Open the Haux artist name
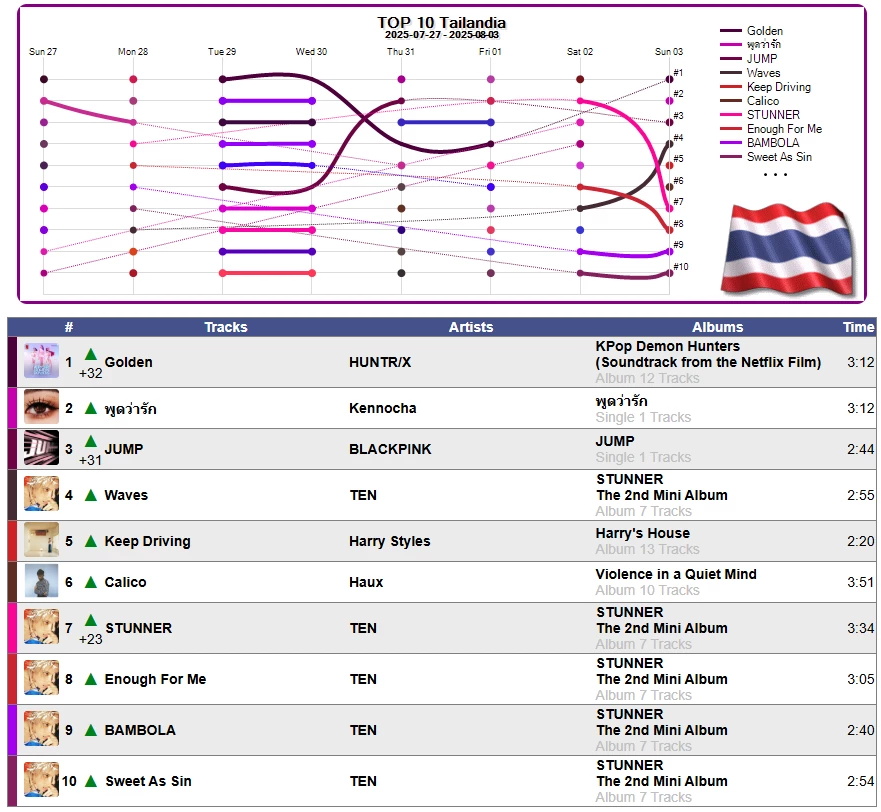 click(x=366, y=582)
